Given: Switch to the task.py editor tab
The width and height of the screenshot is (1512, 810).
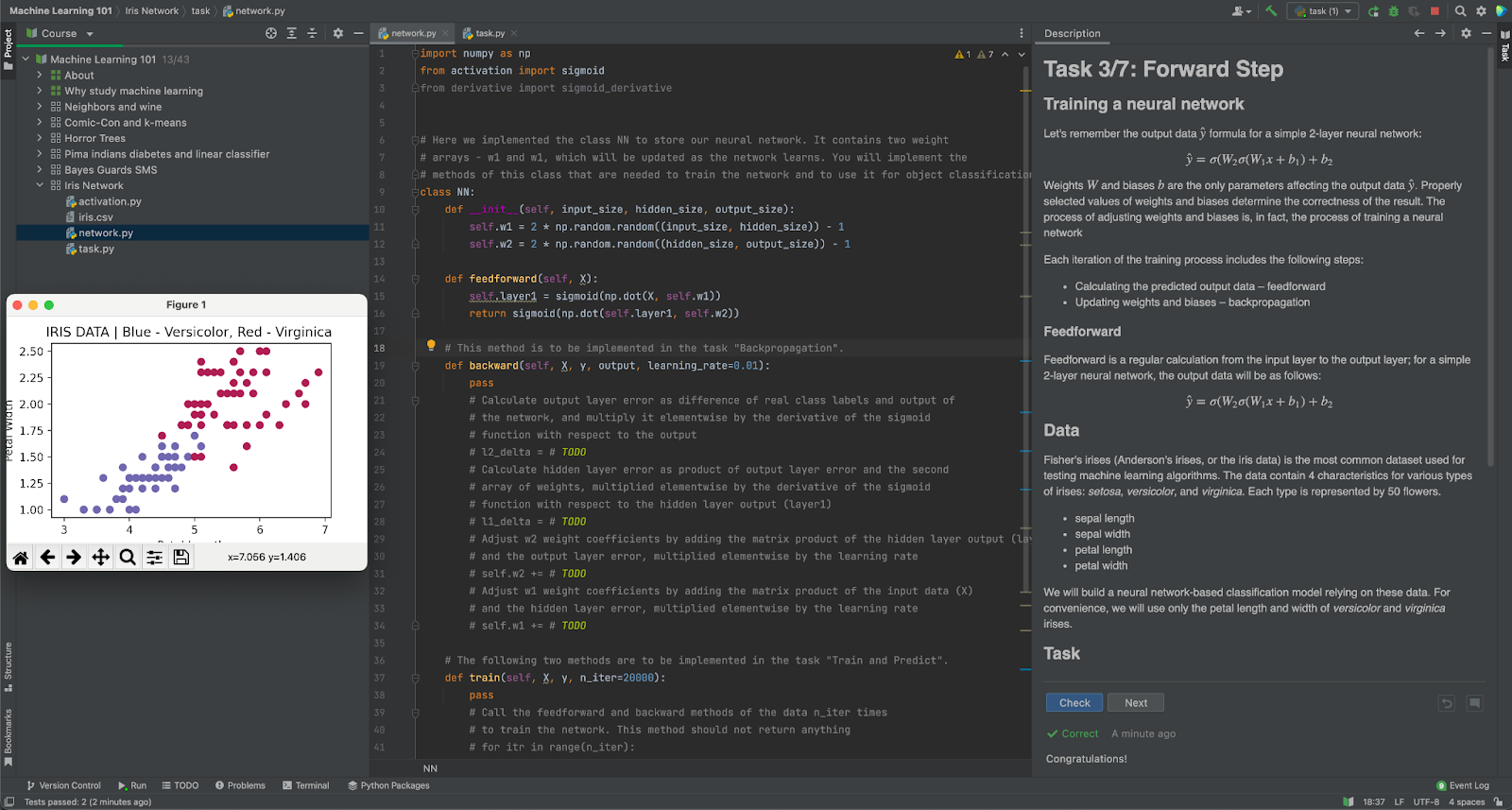Looking at the screenshot, I should point(490,33).
